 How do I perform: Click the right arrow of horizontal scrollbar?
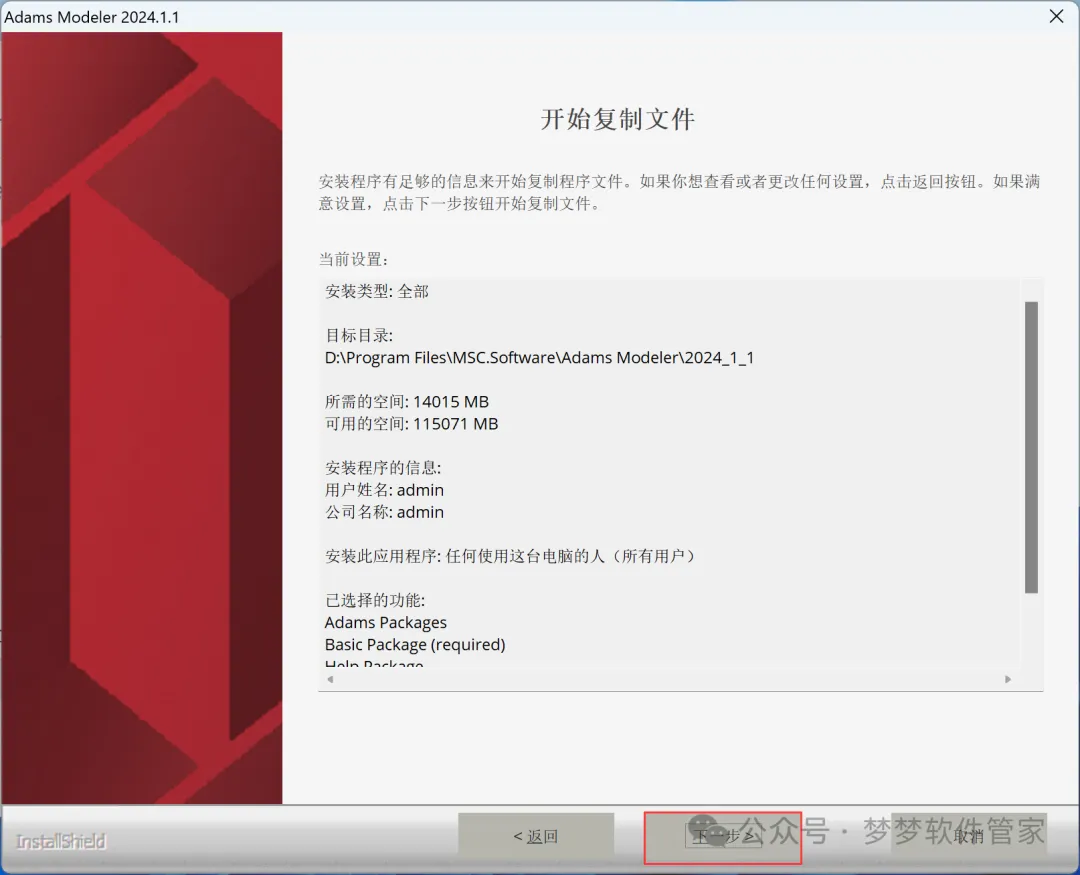1008,679
